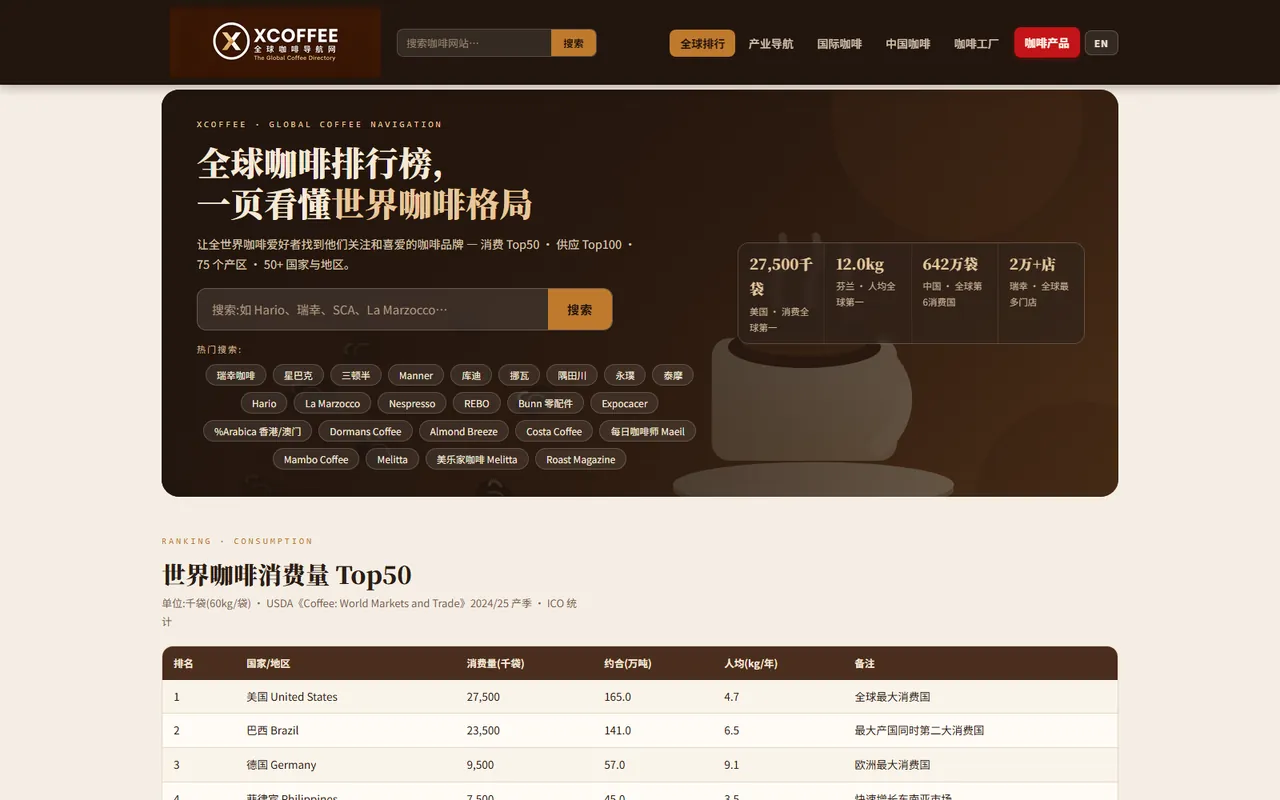Viewport: 1280px width, 800px height.
Task: Click the red 咖啡产品 button
Action: 1047,42
